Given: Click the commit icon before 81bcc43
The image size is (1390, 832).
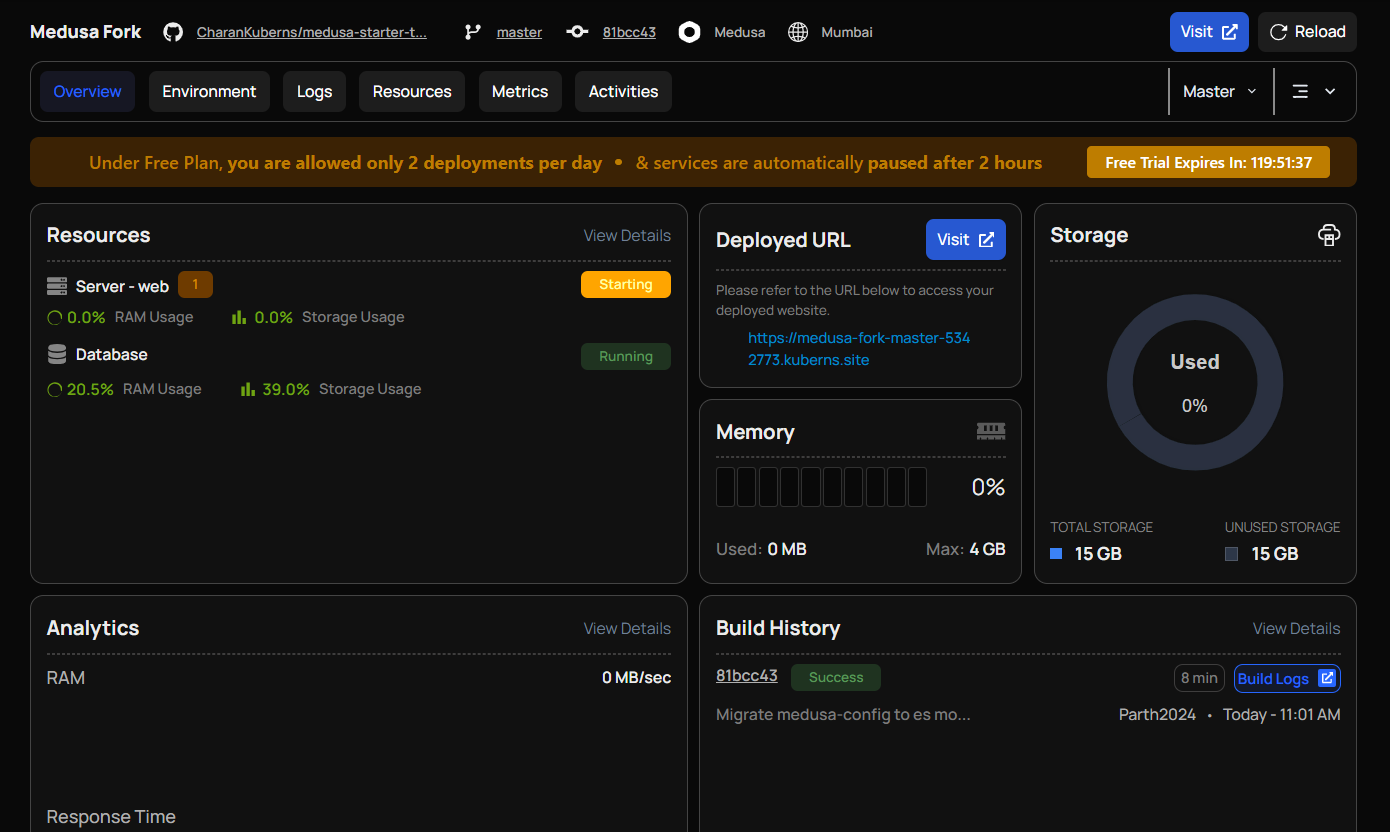Looking at the screenshot, I should pyautogui.click(x=577, y=31).
